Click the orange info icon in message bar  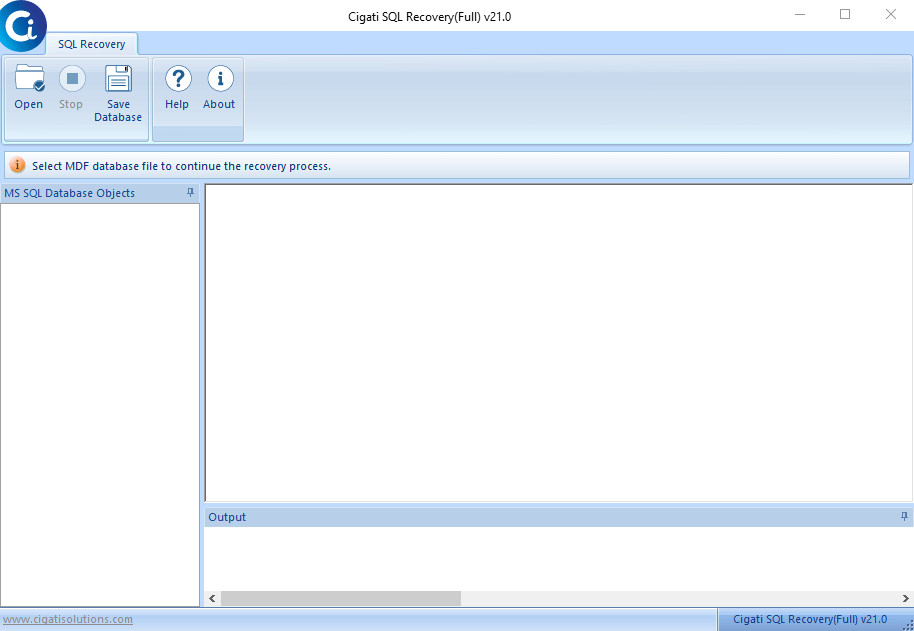[x=17, y=165]
